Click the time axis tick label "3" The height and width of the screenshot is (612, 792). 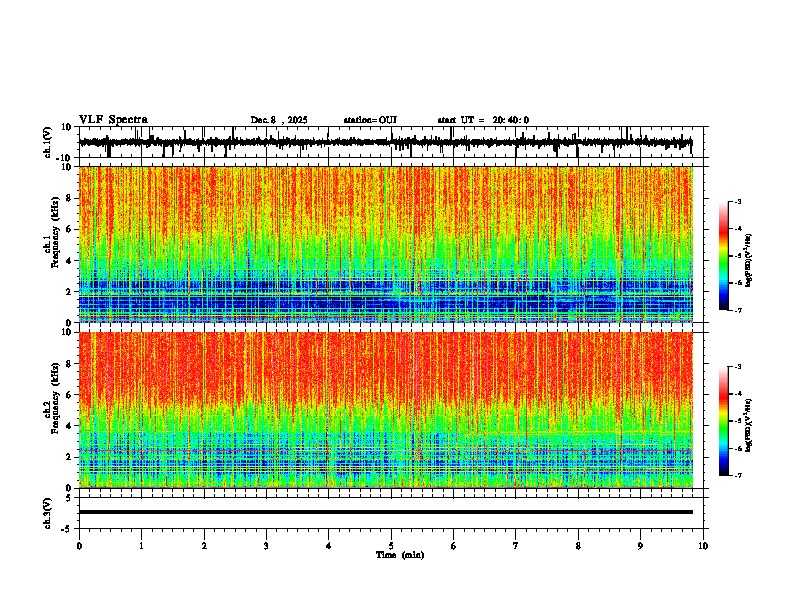[x=266, y=546]
